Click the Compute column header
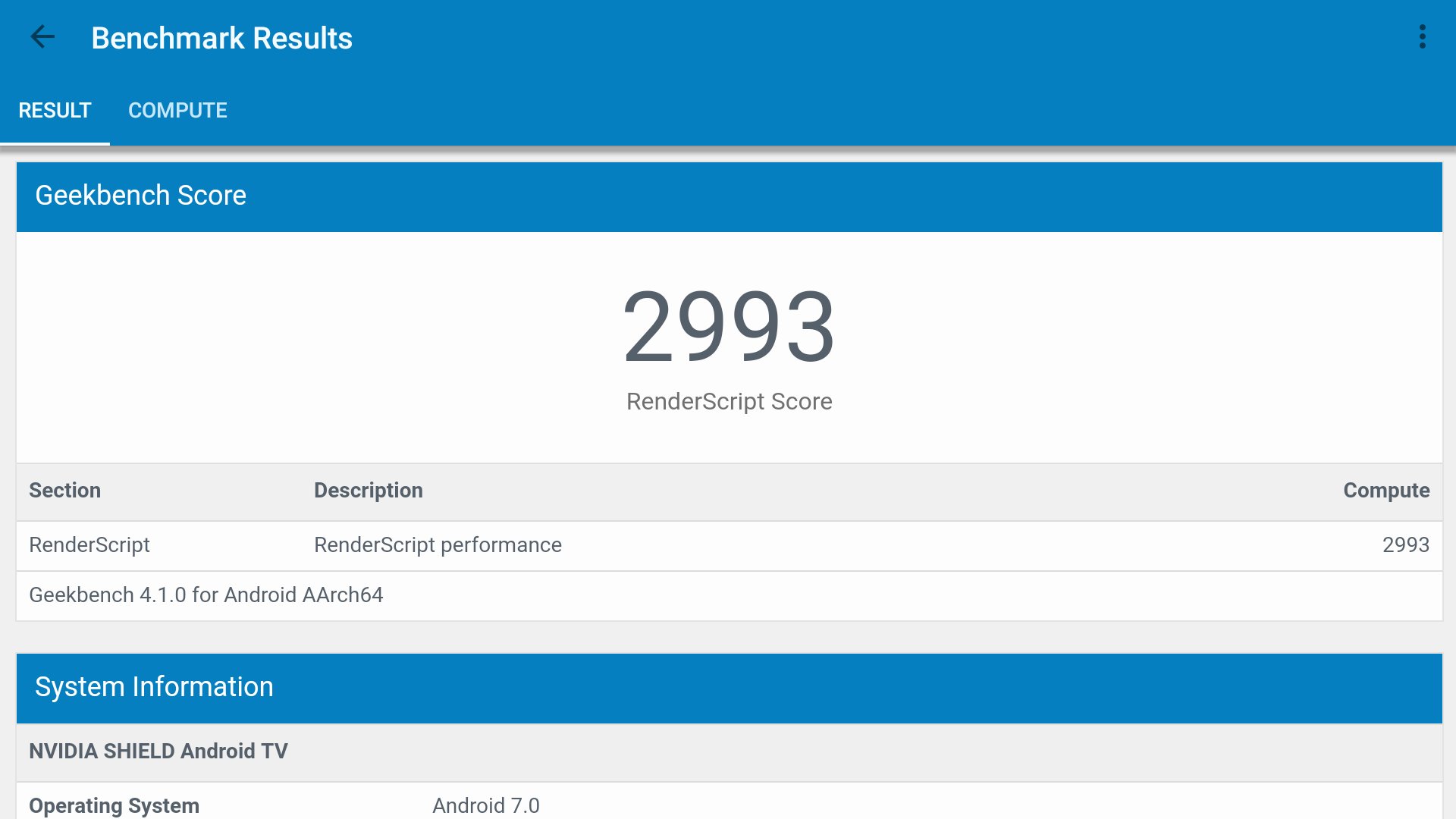 pyautogui.click(x=1386, y=491)
